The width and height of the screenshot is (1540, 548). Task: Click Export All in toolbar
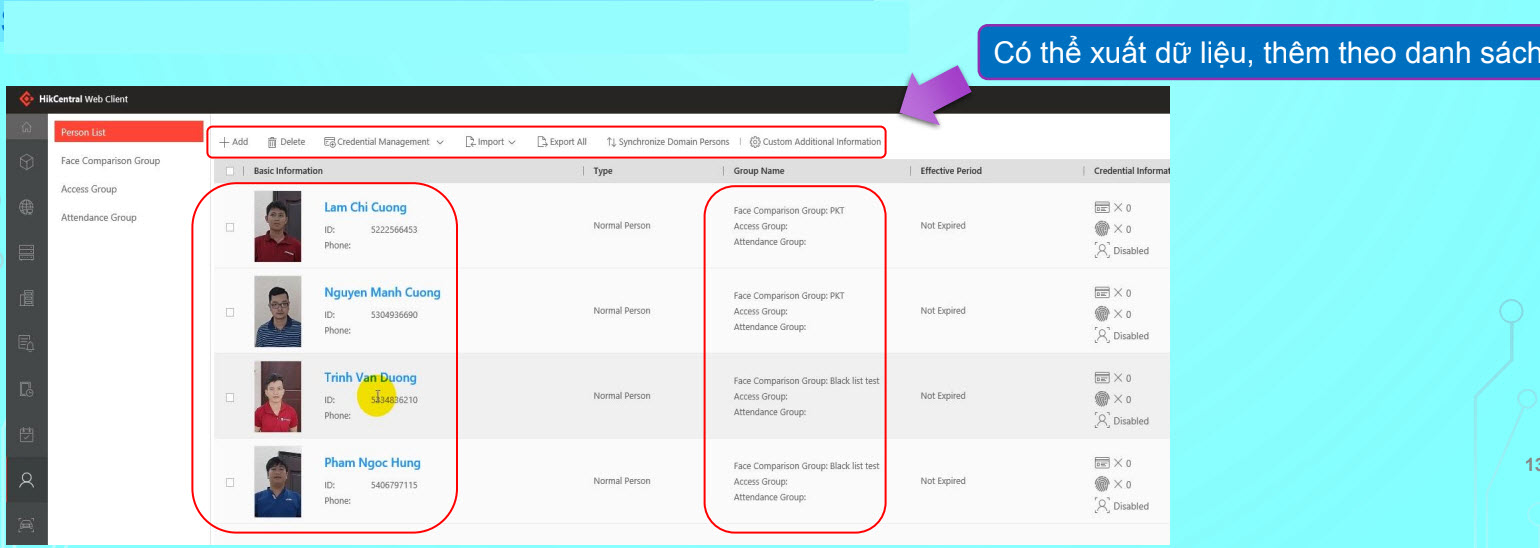[562, 142]
